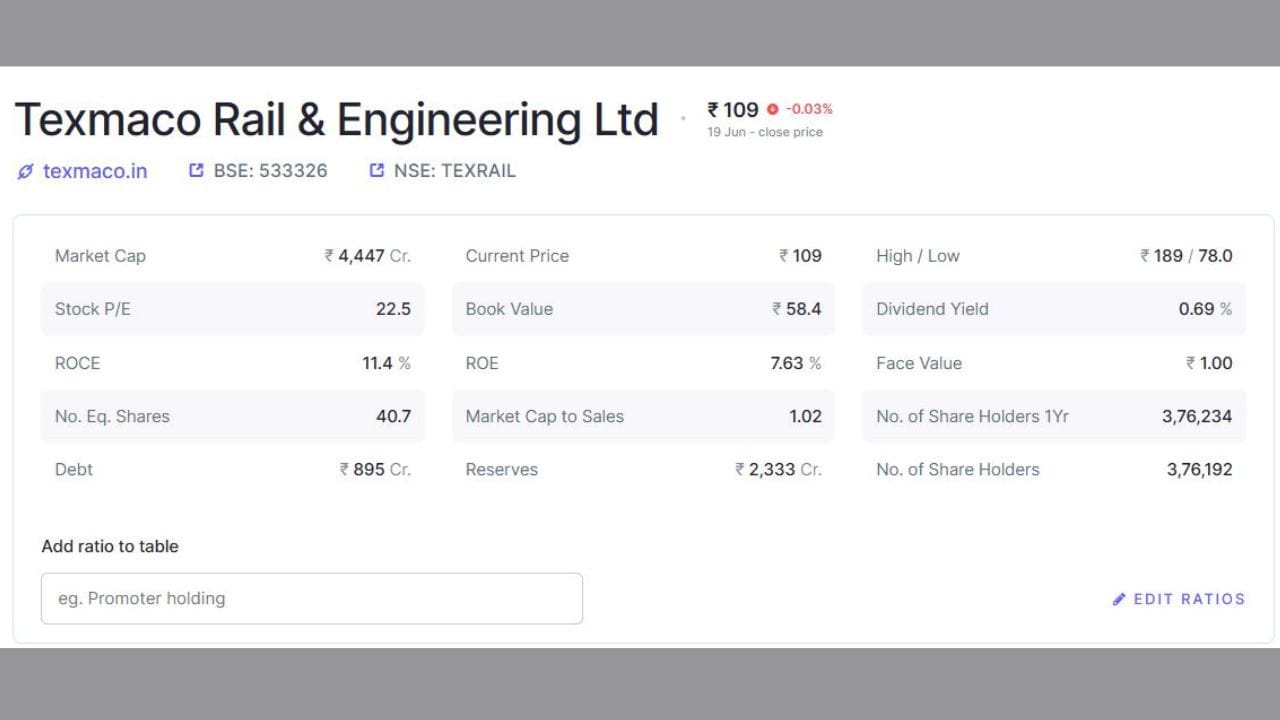Click the EDIT RATIOS button
The width and height of the screenshot is (1280, 720).
[x=1179, y=599]
